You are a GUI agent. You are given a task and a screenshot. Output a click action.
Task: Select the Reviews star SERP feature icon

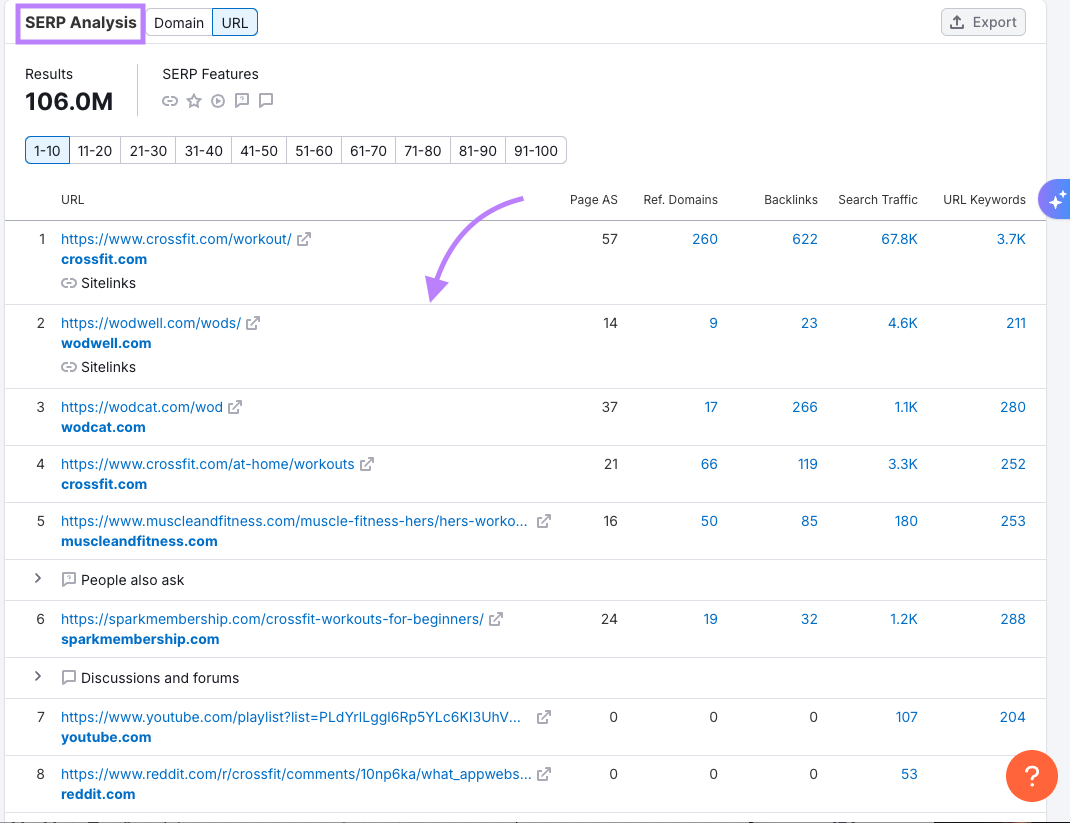(x=193, y=100)
